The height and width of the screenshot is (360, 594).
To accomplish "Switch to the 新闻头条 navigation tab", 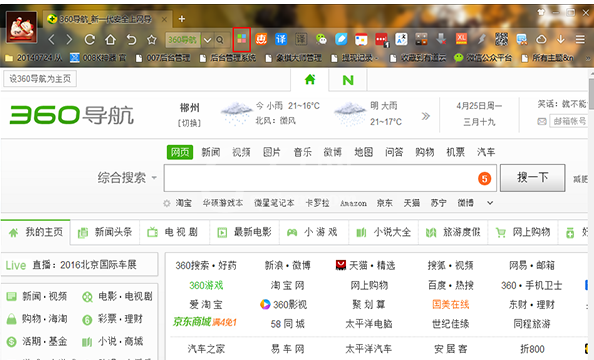I will [x=105, y=232].
